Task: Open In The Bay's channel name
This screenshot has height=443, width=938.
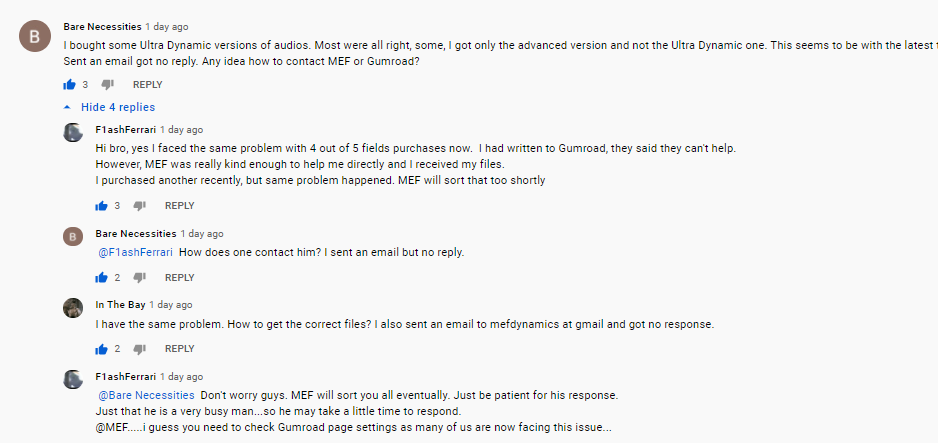Action: coord(121,305)
